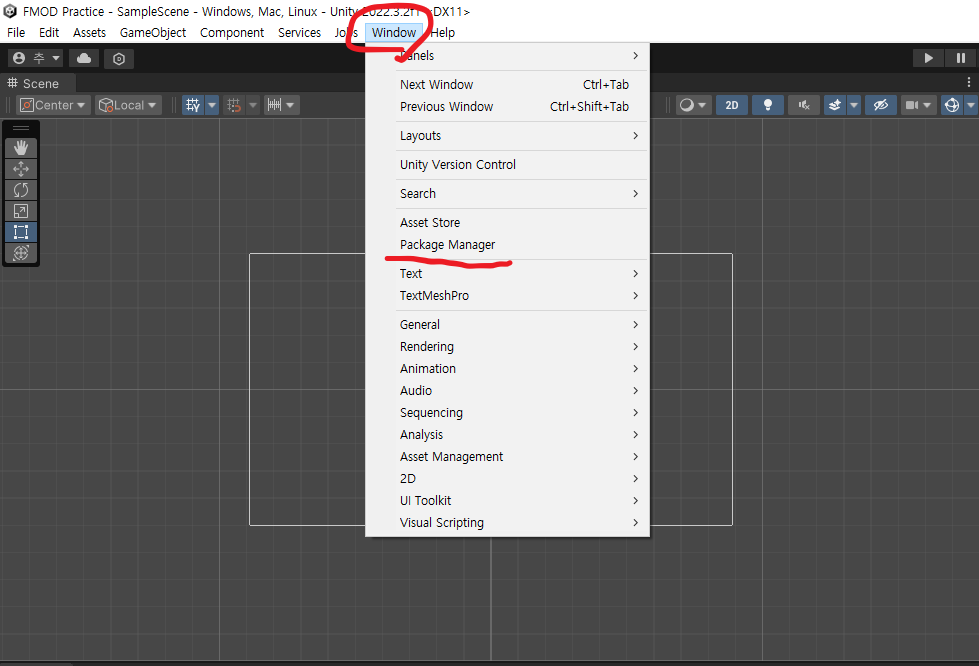Click the Unity Version Control toolbar icon

coord(119,59)
